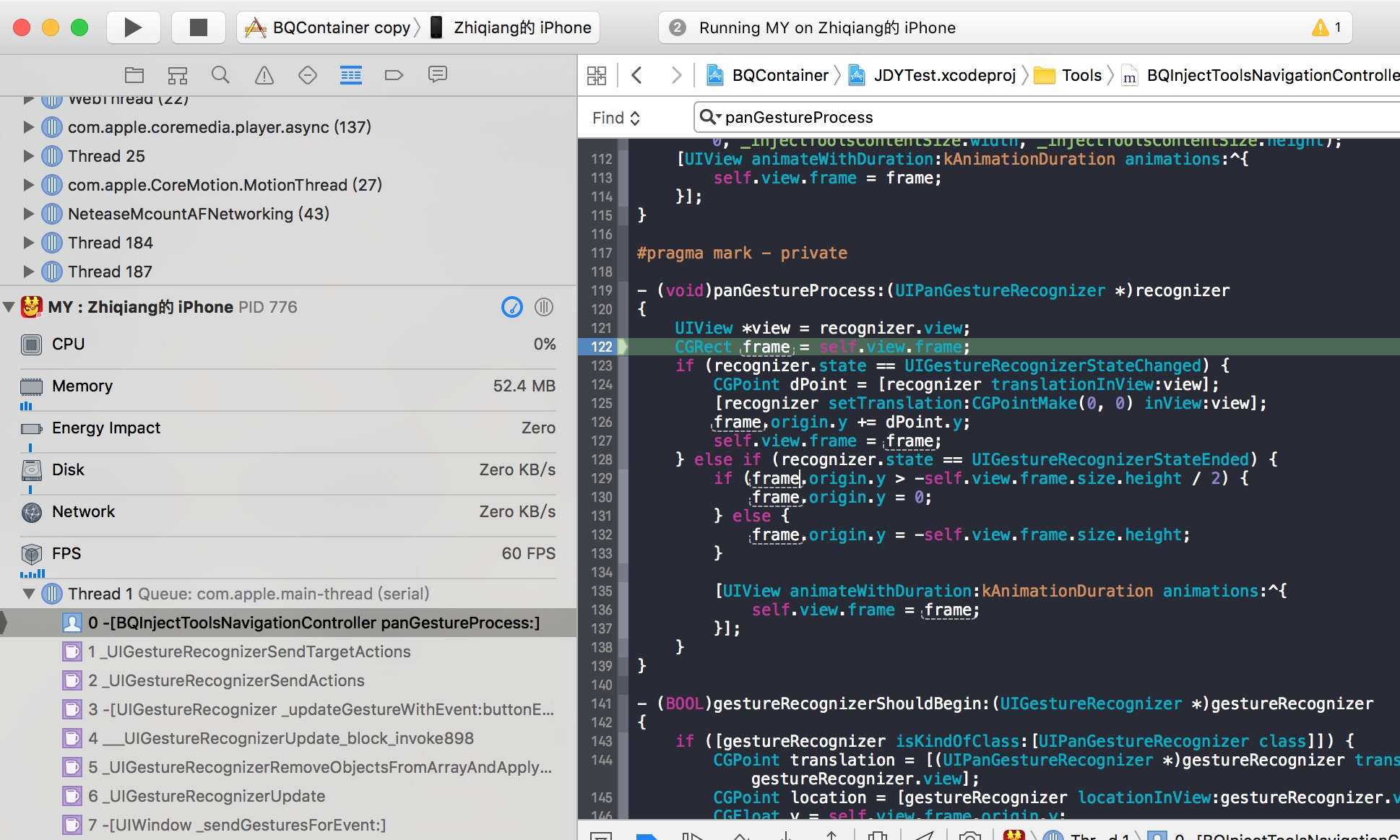Select frame 4 __UIGestureRecognizerUpdate_block_invoke898

(x=288, y=738)
